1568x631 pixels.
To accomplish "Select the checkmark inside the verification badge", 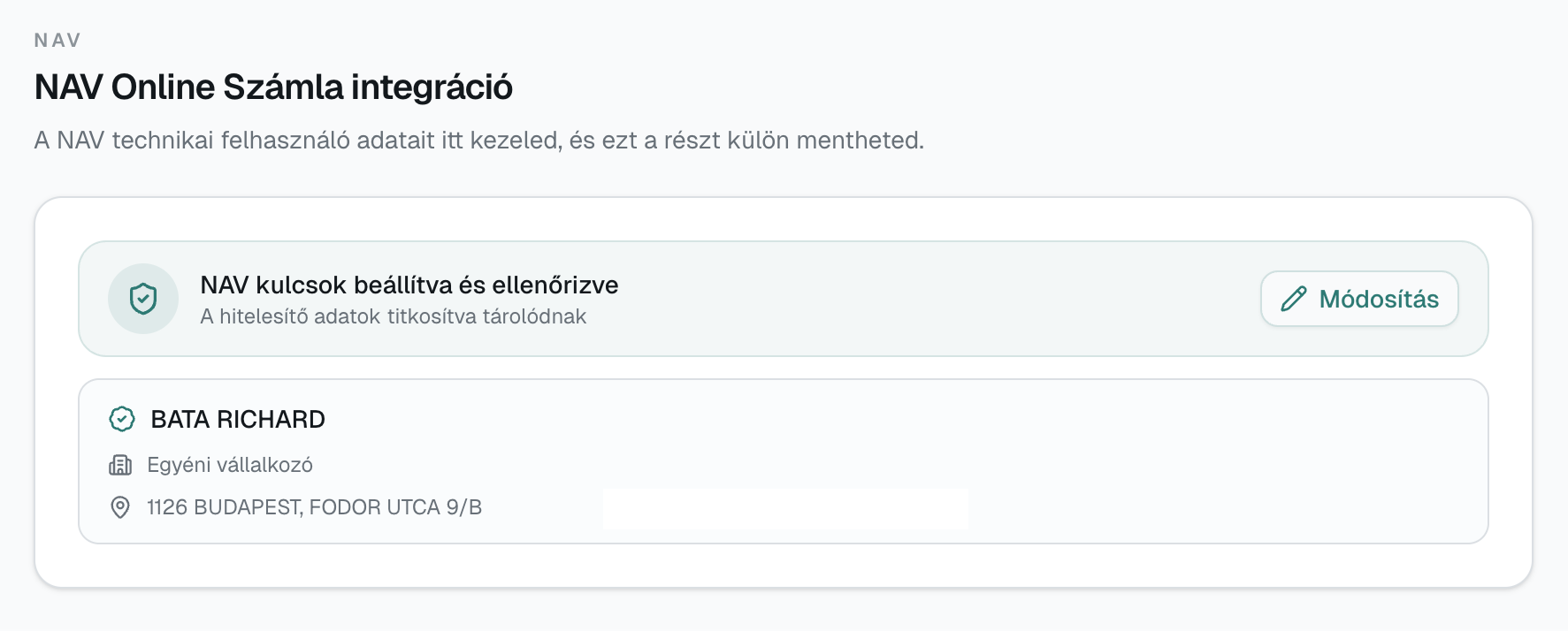I will click(x=121, y=420).
